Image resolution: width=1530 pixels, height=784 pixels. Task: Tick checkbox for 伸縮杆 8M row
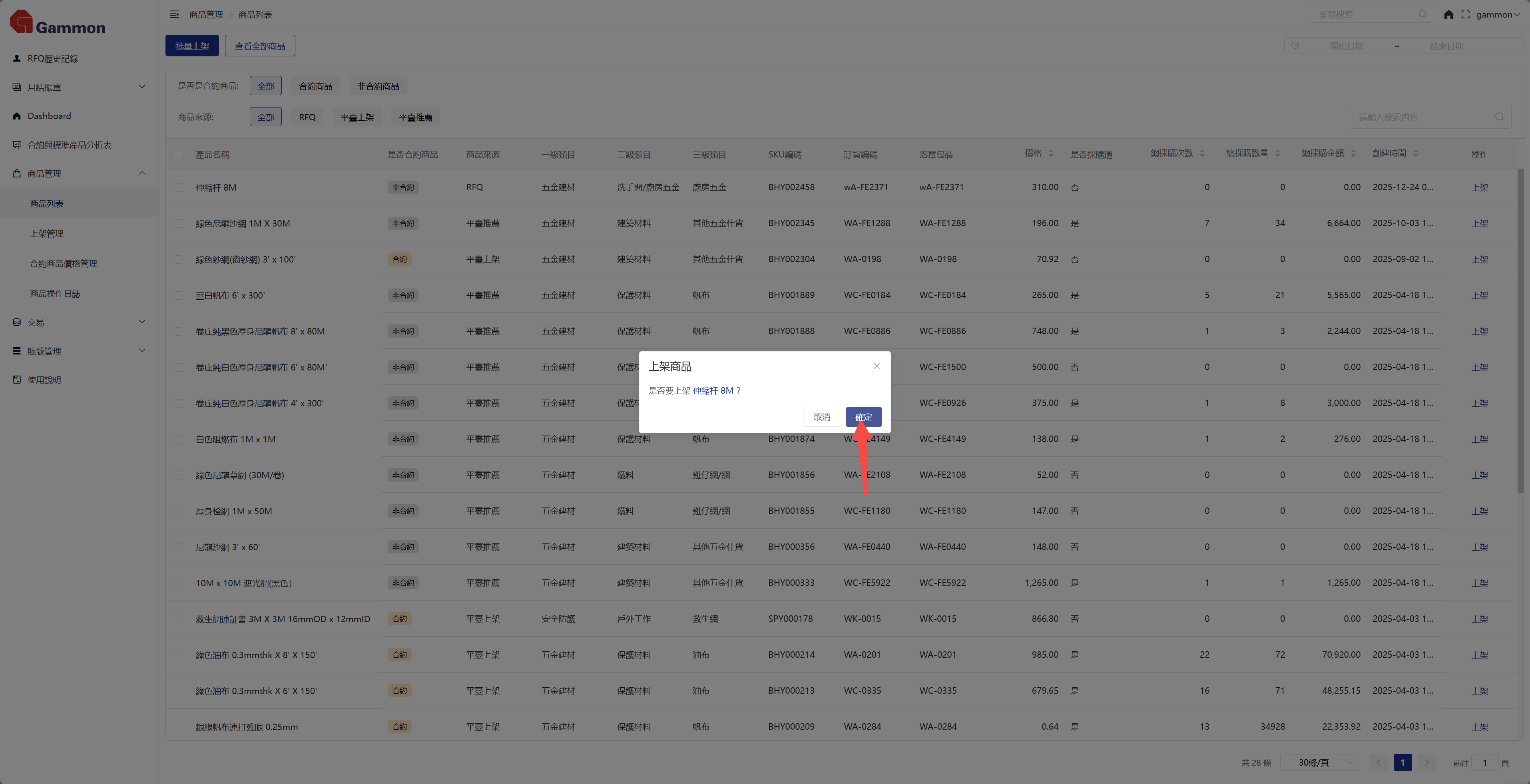tap(178, 187)
